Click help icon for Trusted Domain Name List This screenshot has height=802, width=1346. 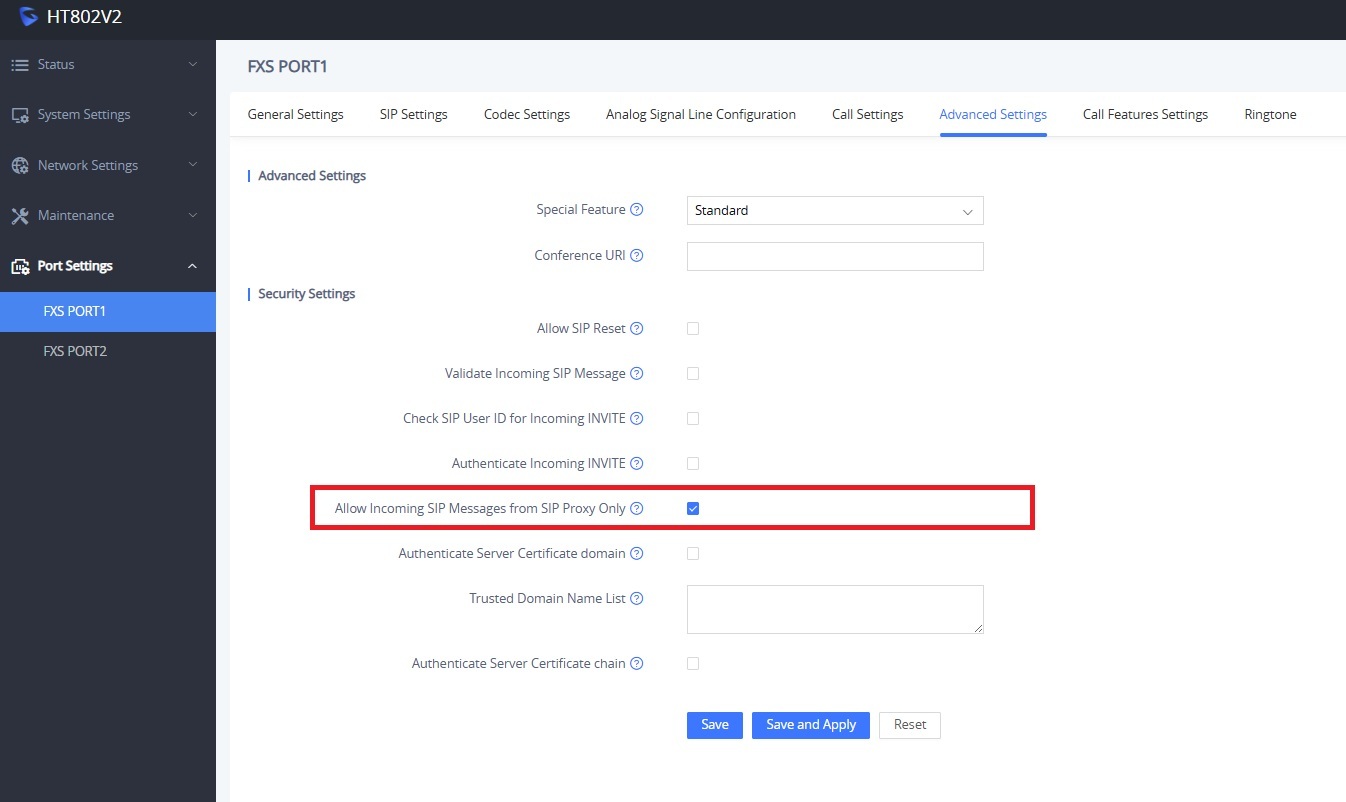click(x=637, y=599)
